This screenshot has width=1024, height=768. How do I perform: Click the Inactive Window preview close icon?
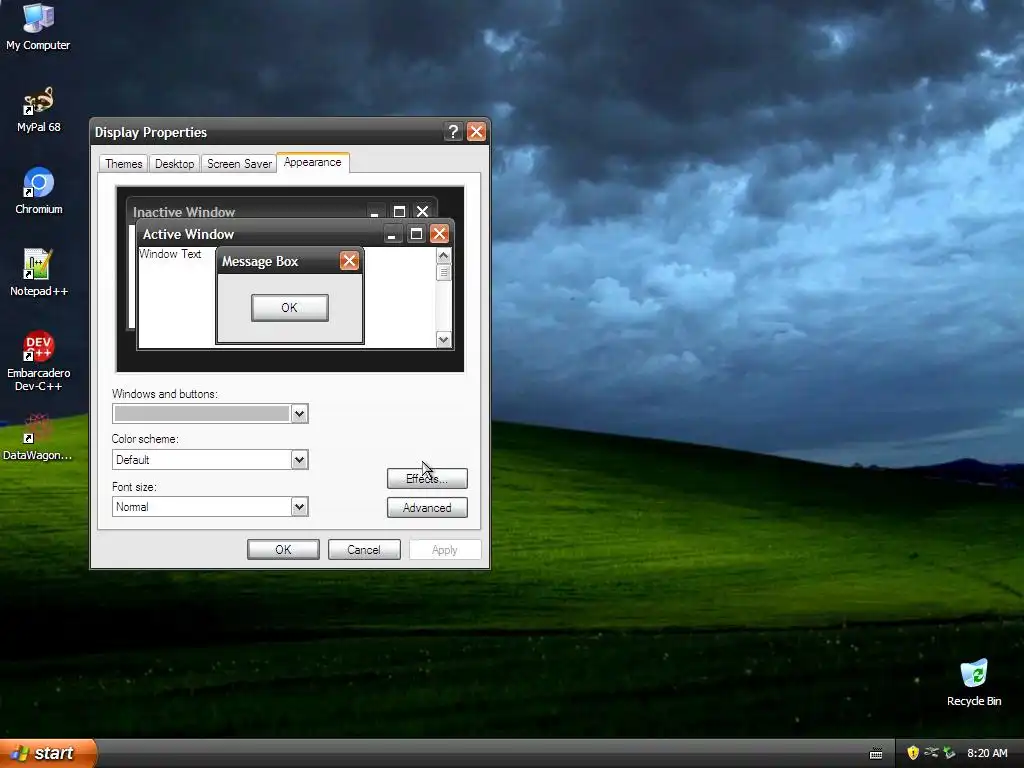tap(423, 211)
